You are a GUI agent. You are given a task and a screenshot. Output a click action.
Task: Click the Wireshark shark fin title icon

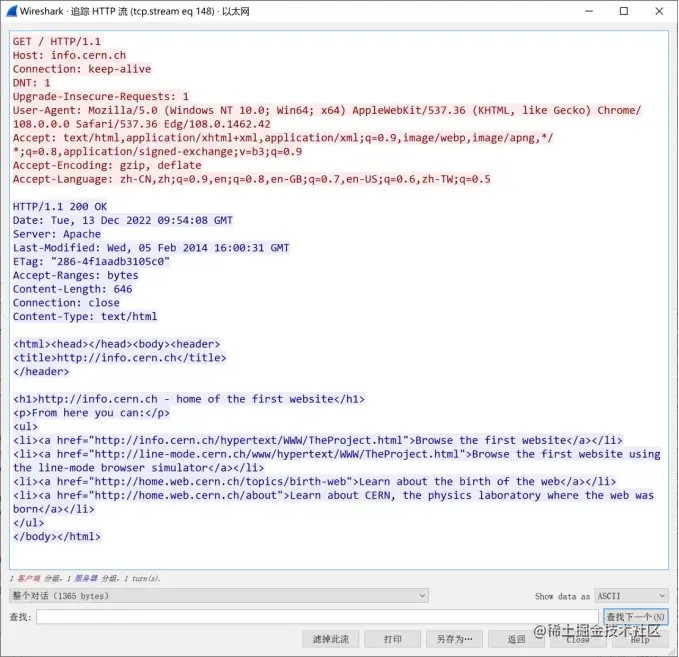pyautogui.click(x=11, y=11)
